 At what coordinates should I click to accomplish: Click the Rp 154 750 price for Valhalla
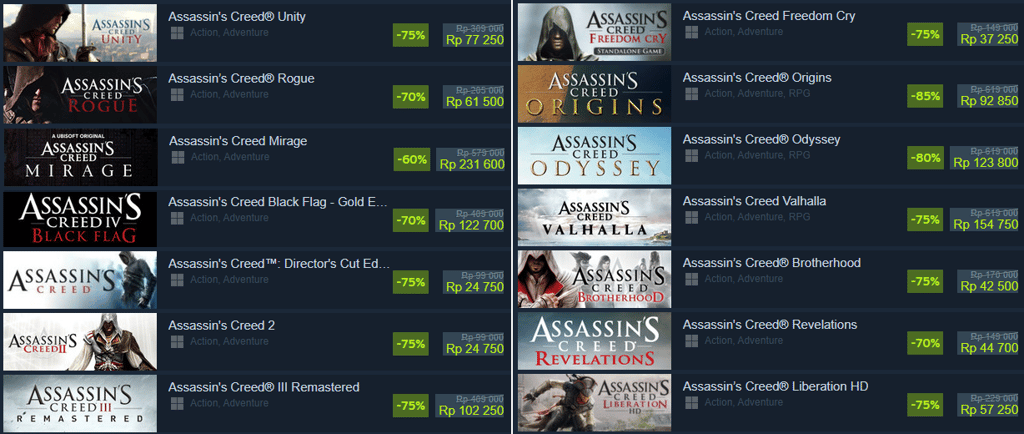987,225
